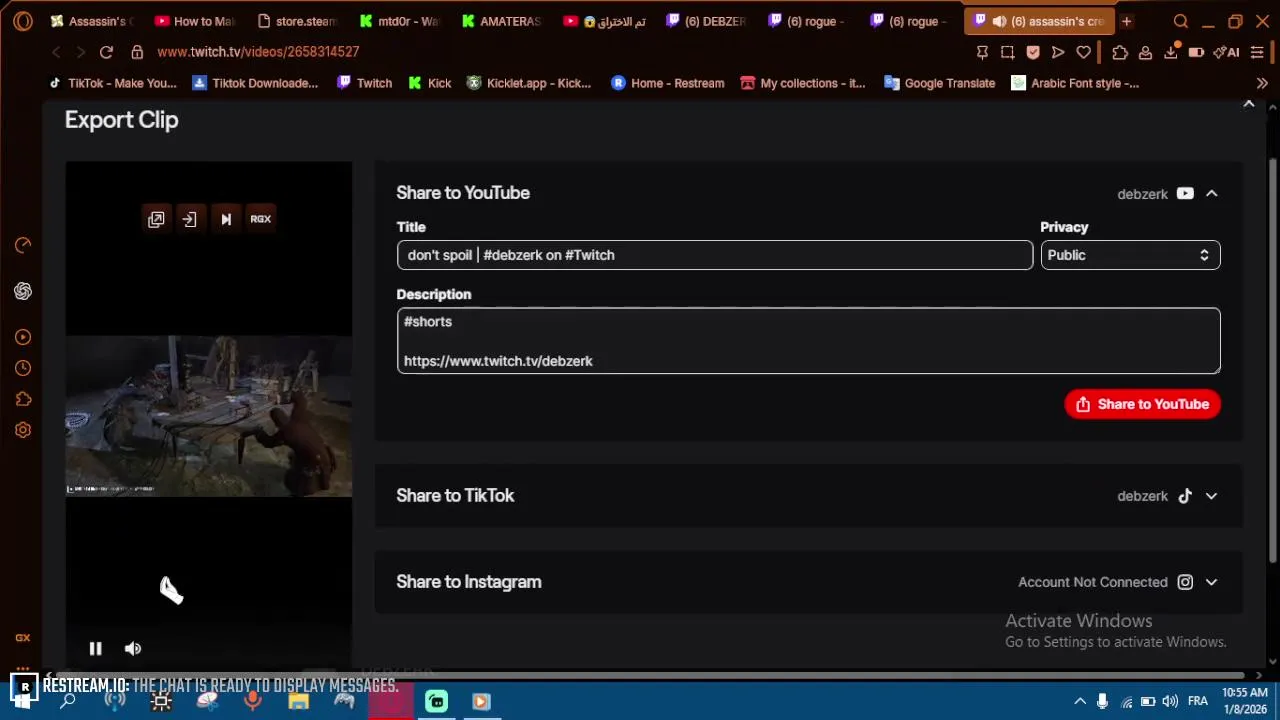Open volume control in system tray
This screenshot has width=1280, height=720.
(1169, 701)
